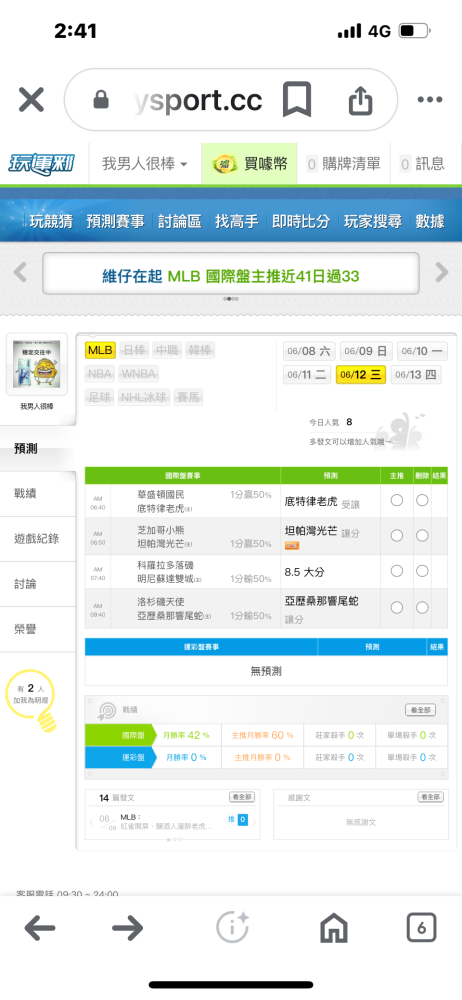This screenshot has height=1000, width=462.
Task: Open the 玩競猜 nav menu
Action: coord(51,221)
